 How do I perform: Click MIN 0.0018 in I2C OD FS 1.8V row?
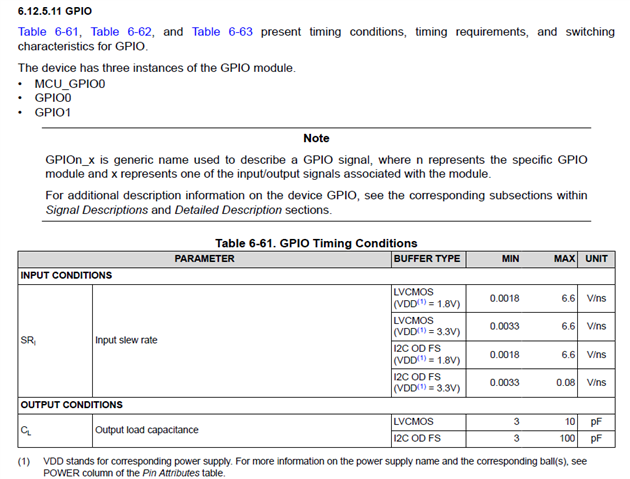click(x=504, y=355)
